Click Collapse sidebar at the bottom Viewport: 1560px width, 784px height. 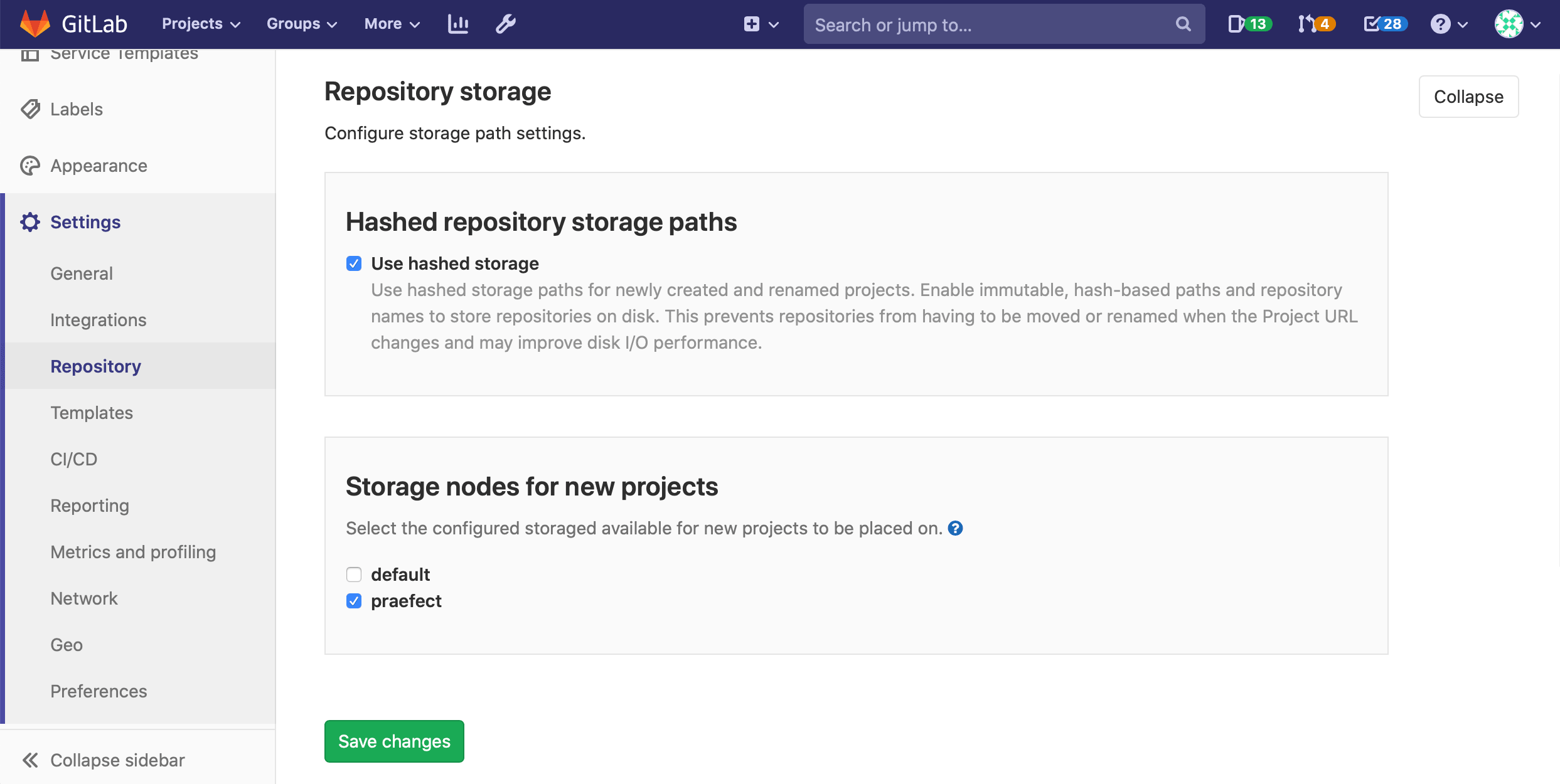click(x=104, y=760)
